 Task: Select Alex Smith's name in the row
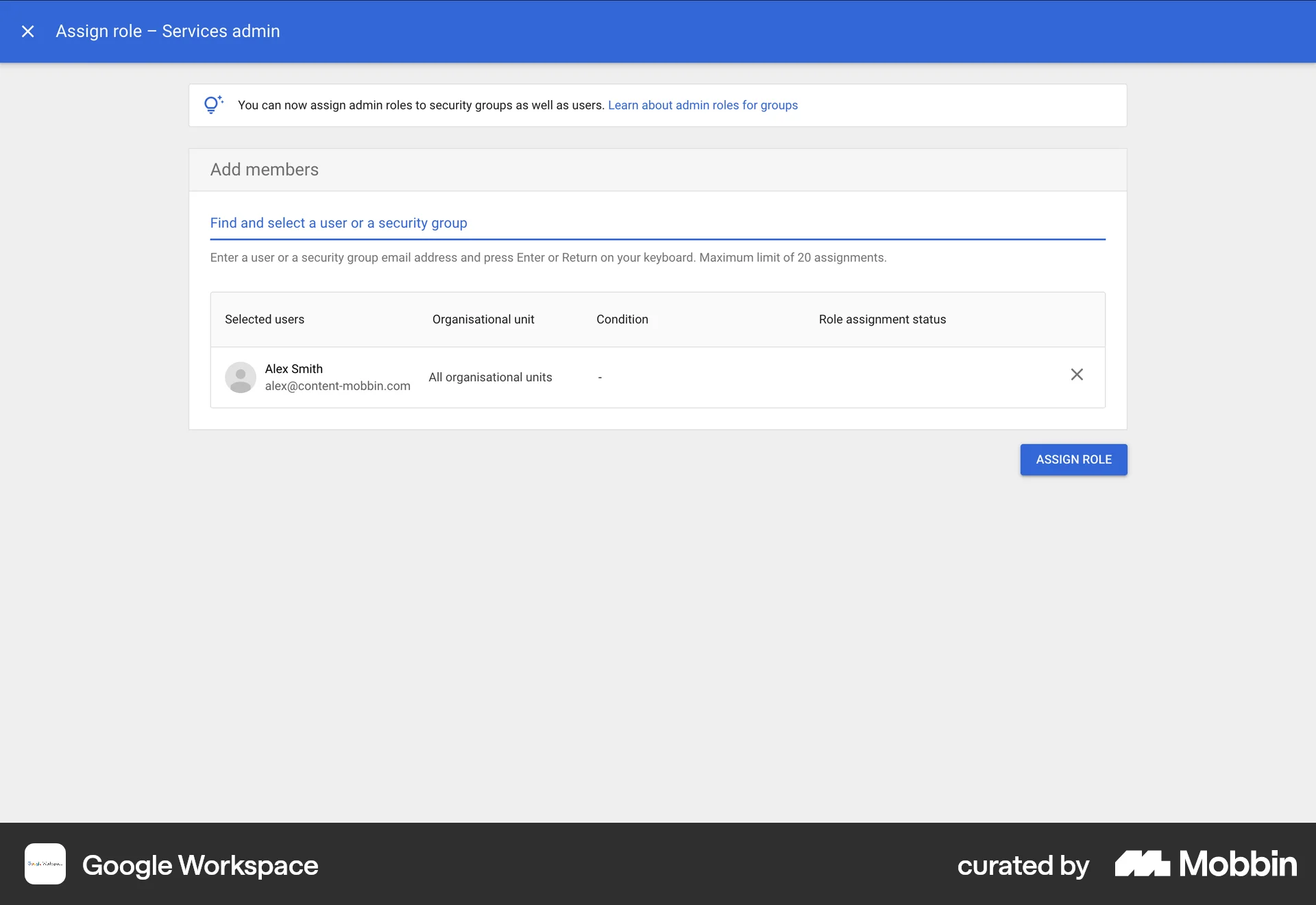pyautogui.click(x=293, y=368)
